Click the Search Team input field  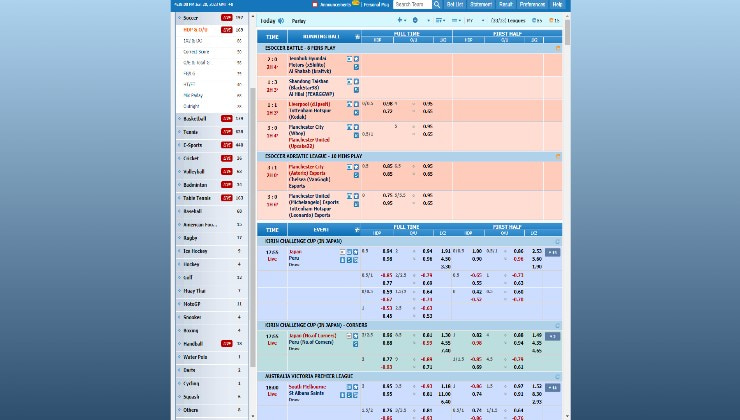coord(412,5)
